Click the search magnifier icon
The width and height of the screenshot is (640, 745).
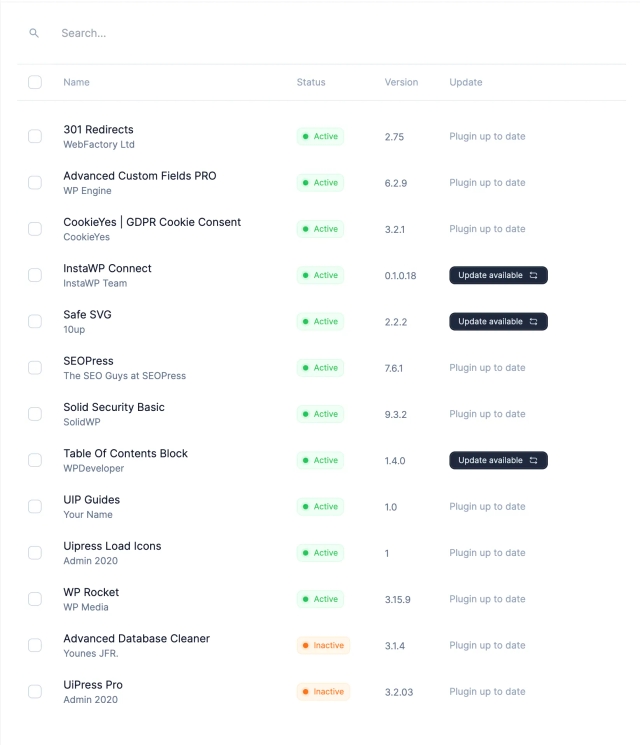34,33
